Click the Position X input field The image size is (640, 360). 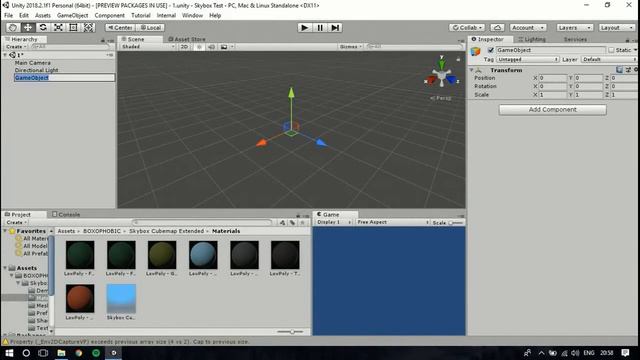tap(553, 78)
